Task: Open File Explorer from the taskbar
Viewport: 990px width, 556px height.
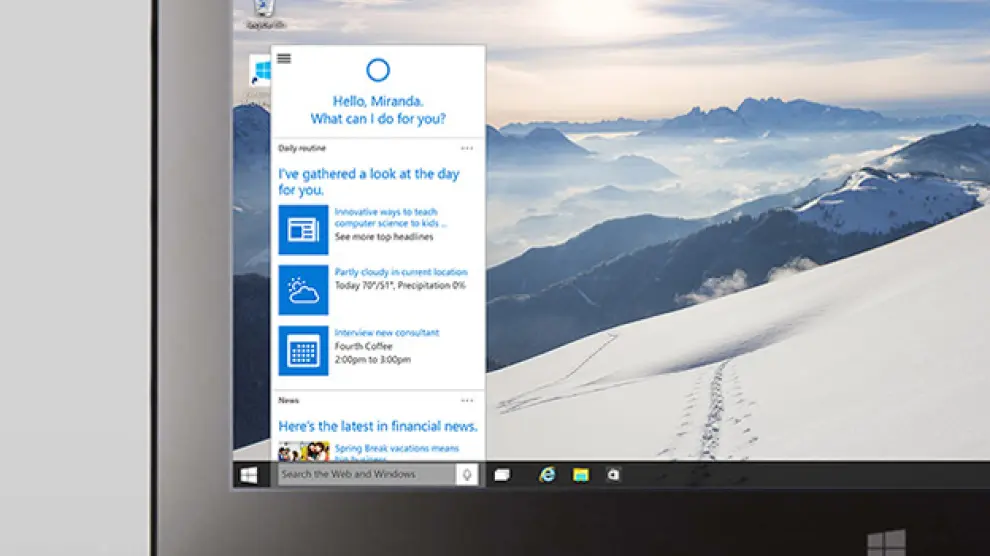Action: tap(580, 475)
